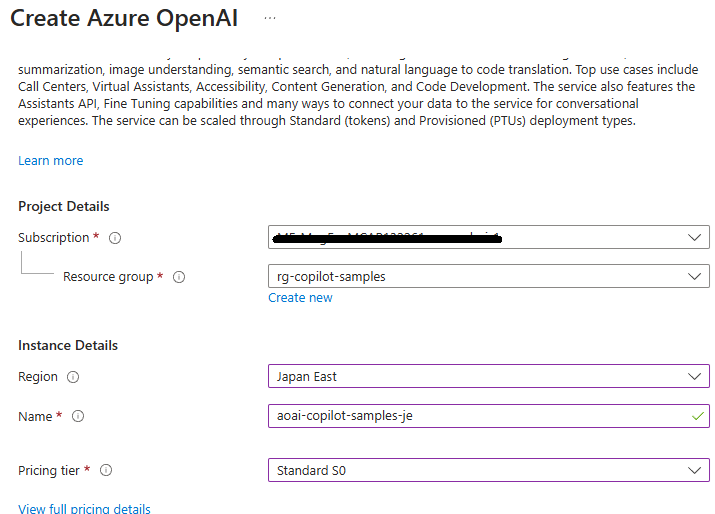Click the Create Azure OpenAI page title
This screenshot has width=715, height=514.
(124, 19)
